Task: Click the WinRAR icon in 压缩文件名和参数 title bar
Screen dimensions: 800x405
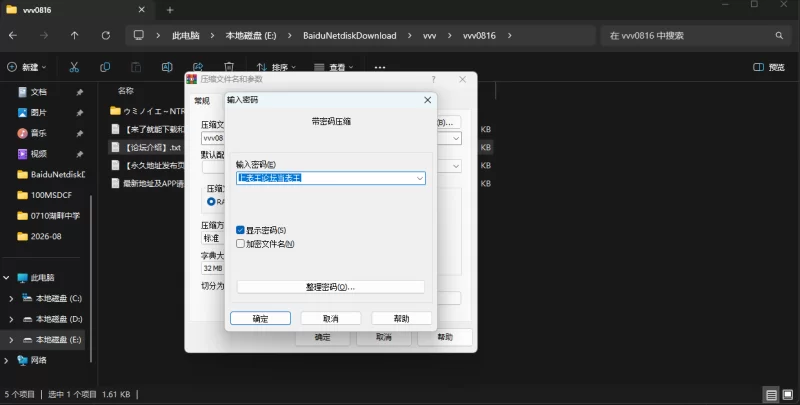Action: point(192,79)
